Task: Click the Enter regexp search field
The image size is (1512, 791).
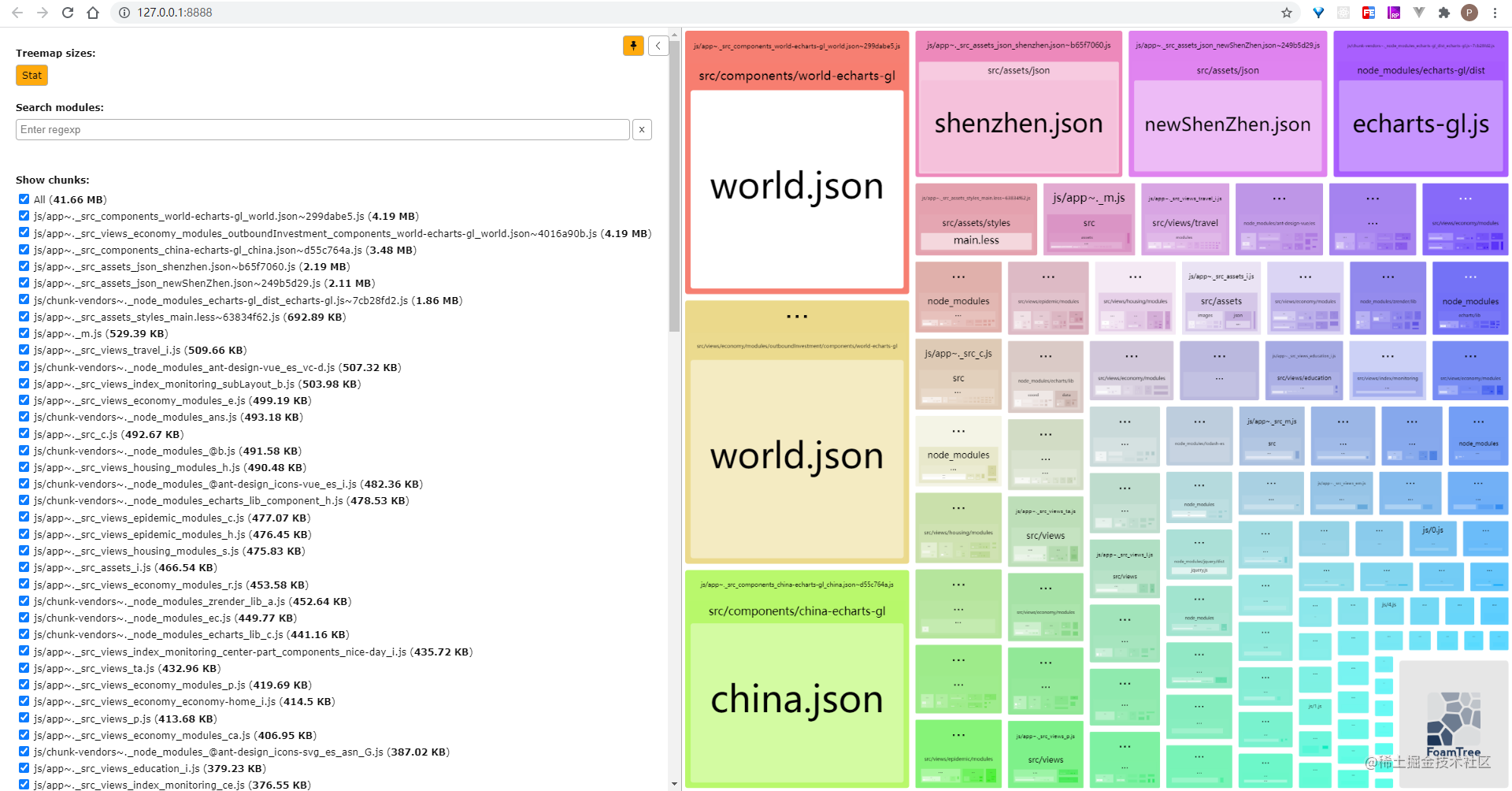Action: tap(323, 129)
